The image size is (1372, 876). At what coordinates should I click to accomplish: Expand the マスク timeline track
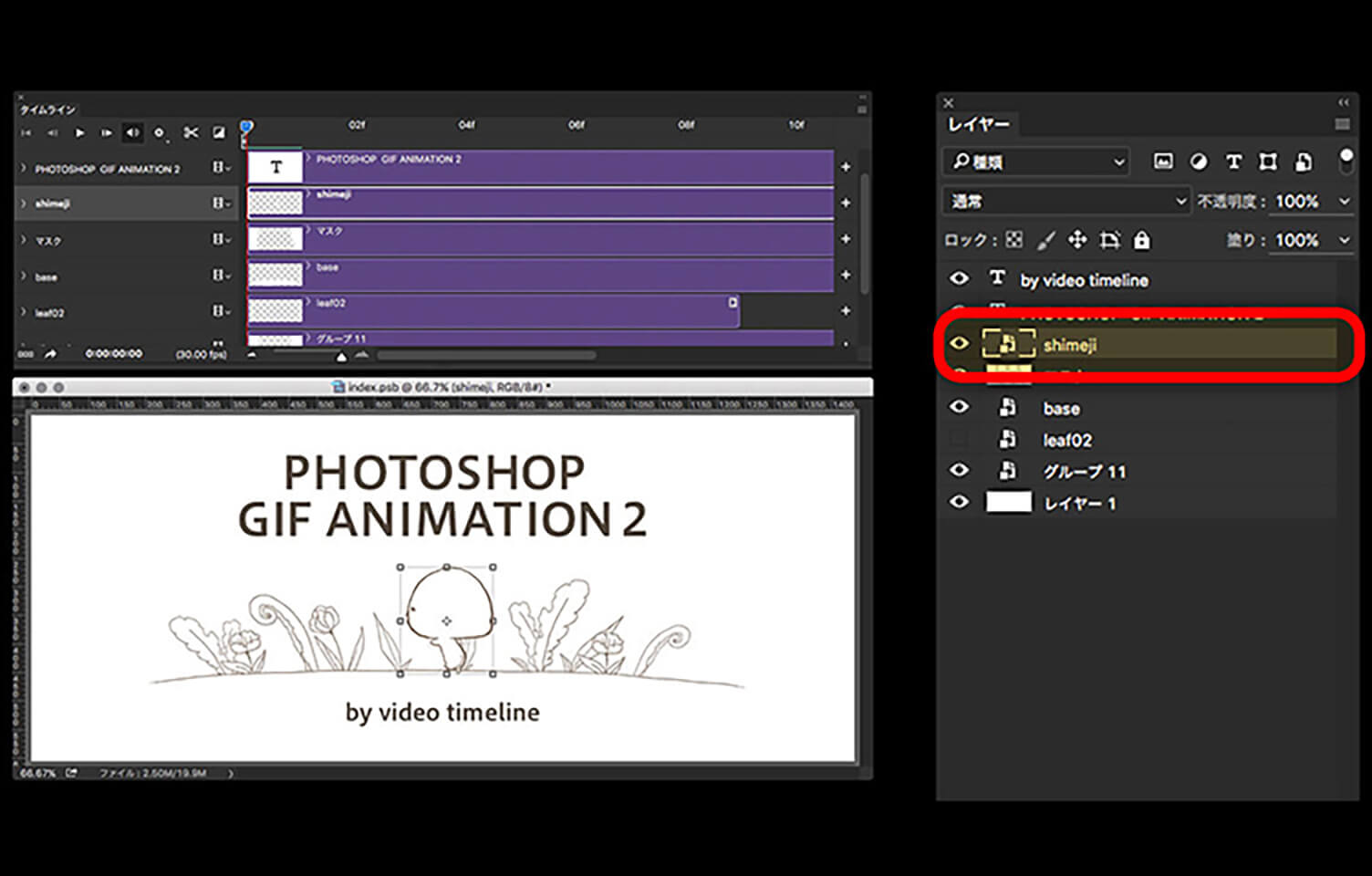(24, 240)
